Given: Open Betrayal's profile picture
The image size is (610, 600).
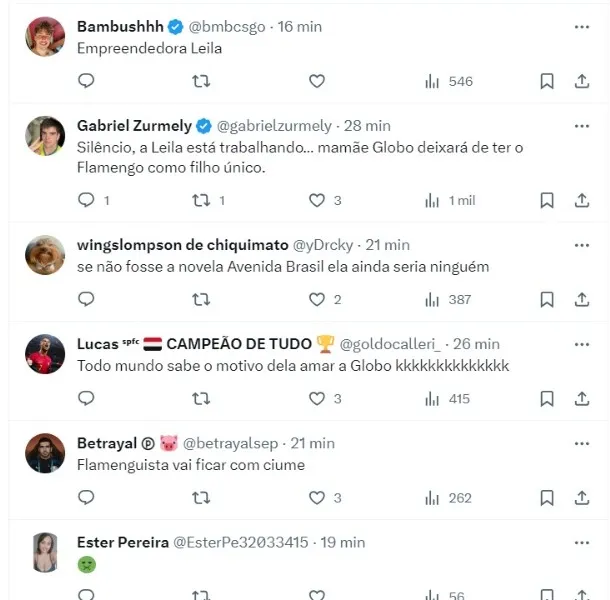Looking at the screenshot, I should point(45,454).
